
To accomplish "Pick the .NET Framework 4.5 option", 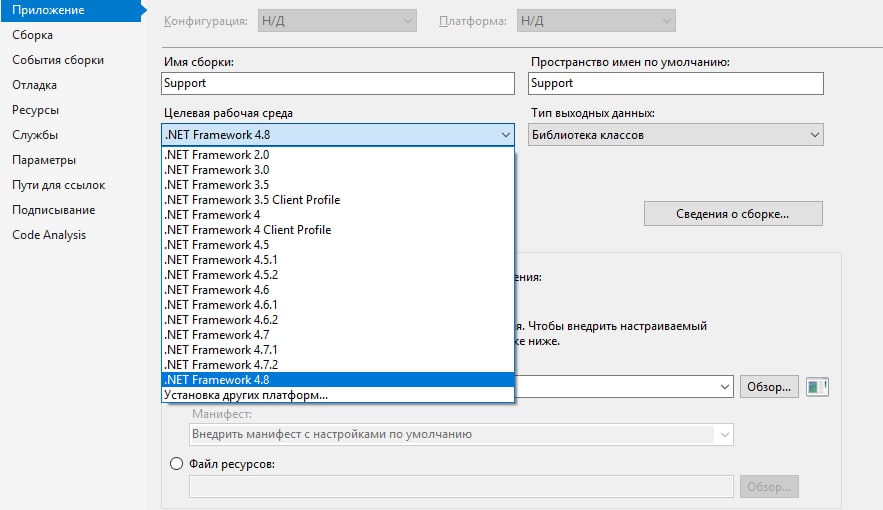I will [x=338, y=245].
